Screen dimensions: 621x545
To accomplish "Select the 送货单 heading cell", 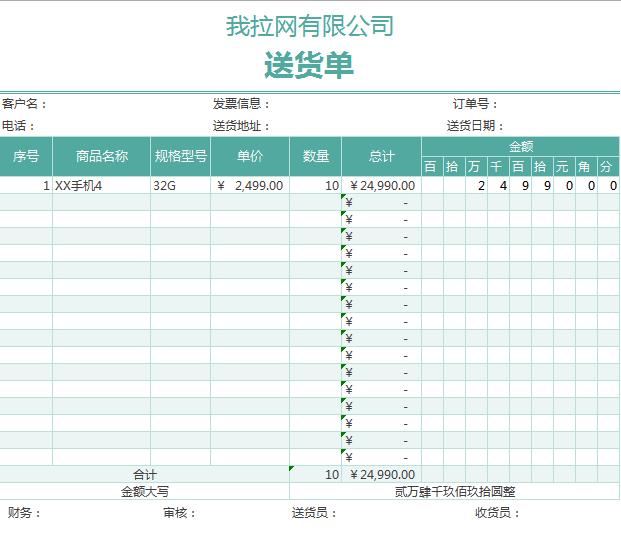I will click(309, 66).
